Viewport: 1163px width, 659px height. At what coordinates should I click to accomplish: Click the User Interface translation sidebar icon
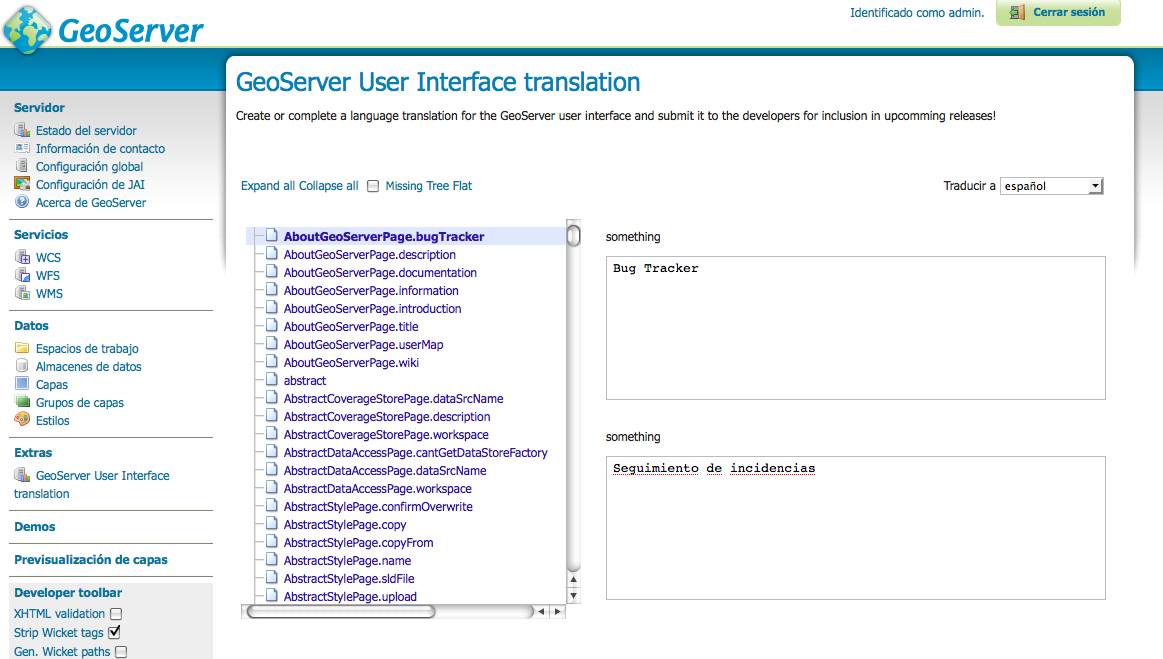[x=22, y=475]
